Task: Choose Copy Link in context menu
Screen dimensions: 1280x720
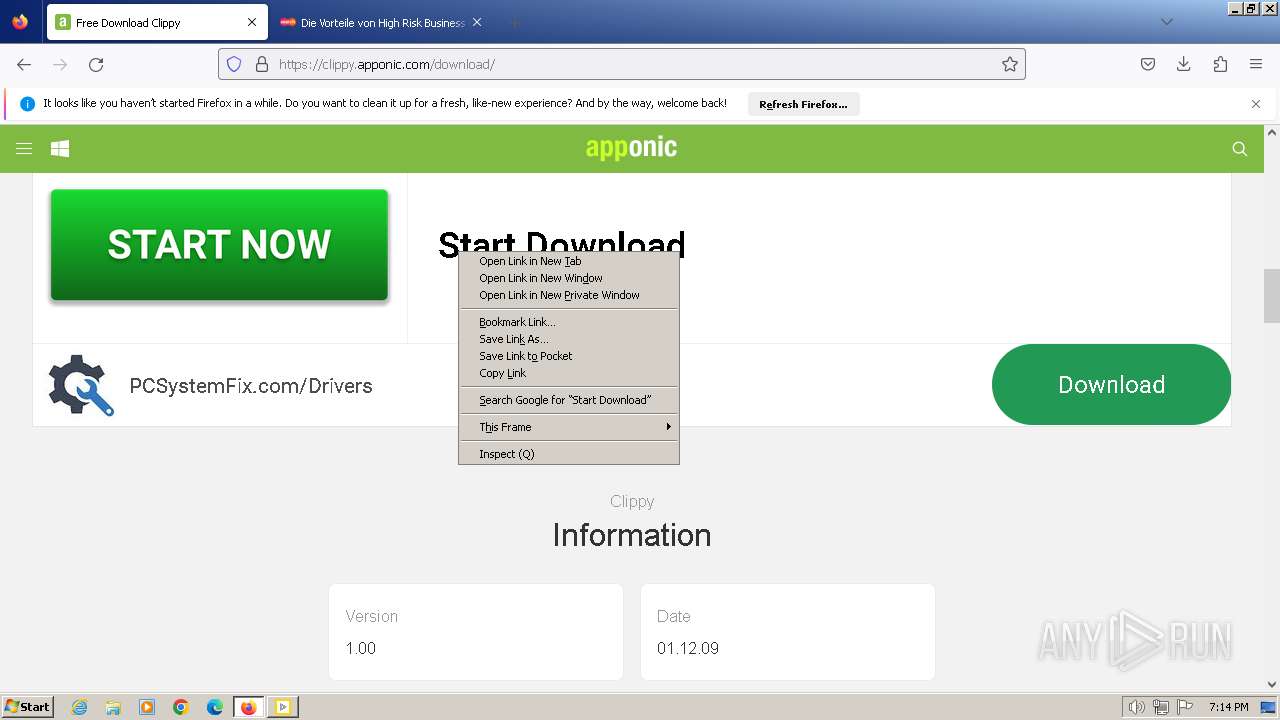Action: tap(568, 373)
